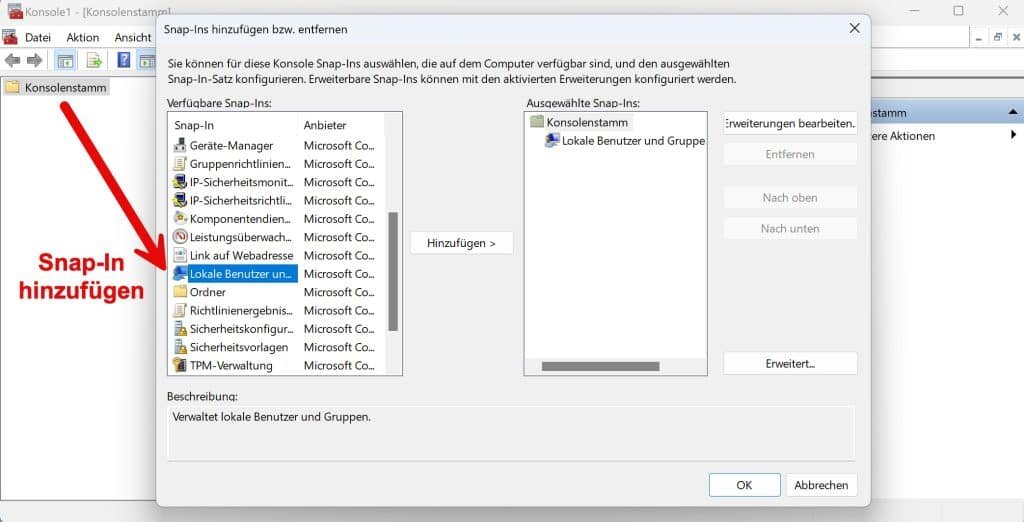Image resolution: width=1024 pixels, height=522 pixels.
Task: Click the 'Verwaltet lokale Benutzer und Gruppen.' description text
Action: pyautogui.click(x=272, y=416)
